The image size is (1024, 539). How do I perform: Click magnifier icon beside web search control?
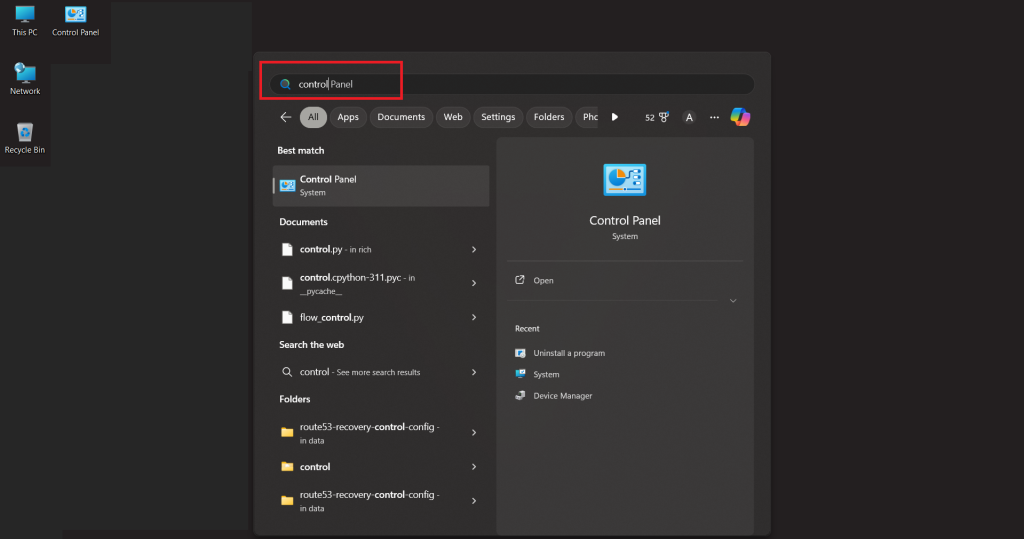(x=287, y=372)
